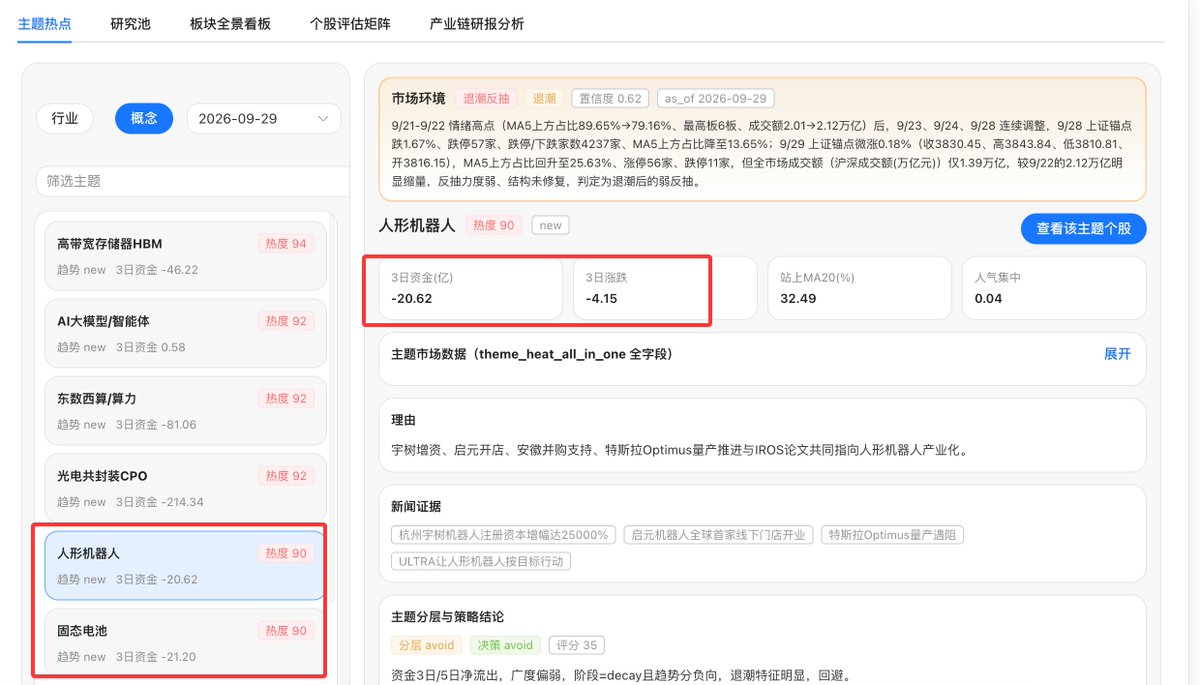Click the 3日资金(亿) stat card
The height and width of the screenshot is (685, 1200).
471,288
